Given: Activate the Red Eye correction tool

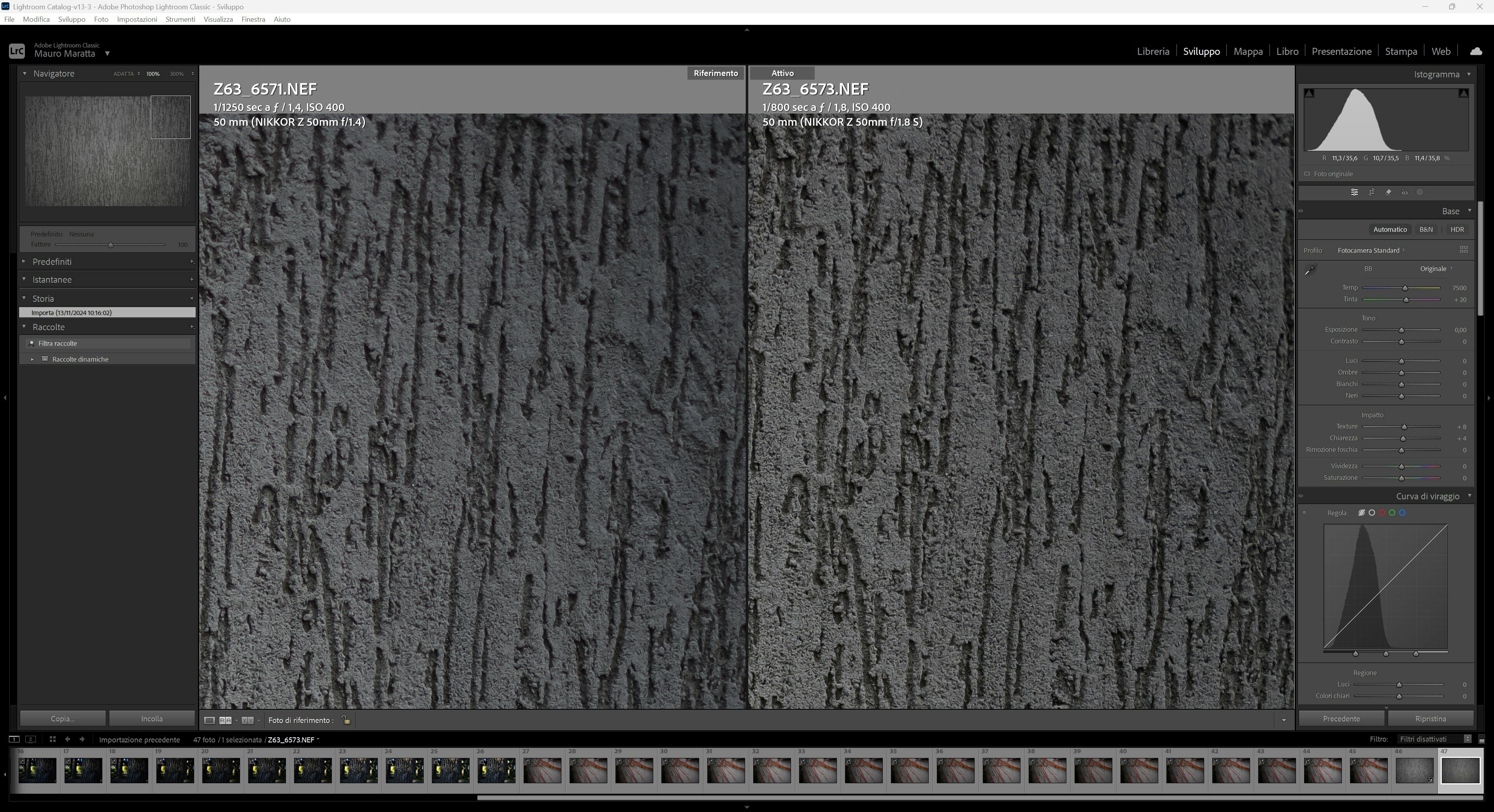Looking at the screenshot, I should tap(1404, 192).
